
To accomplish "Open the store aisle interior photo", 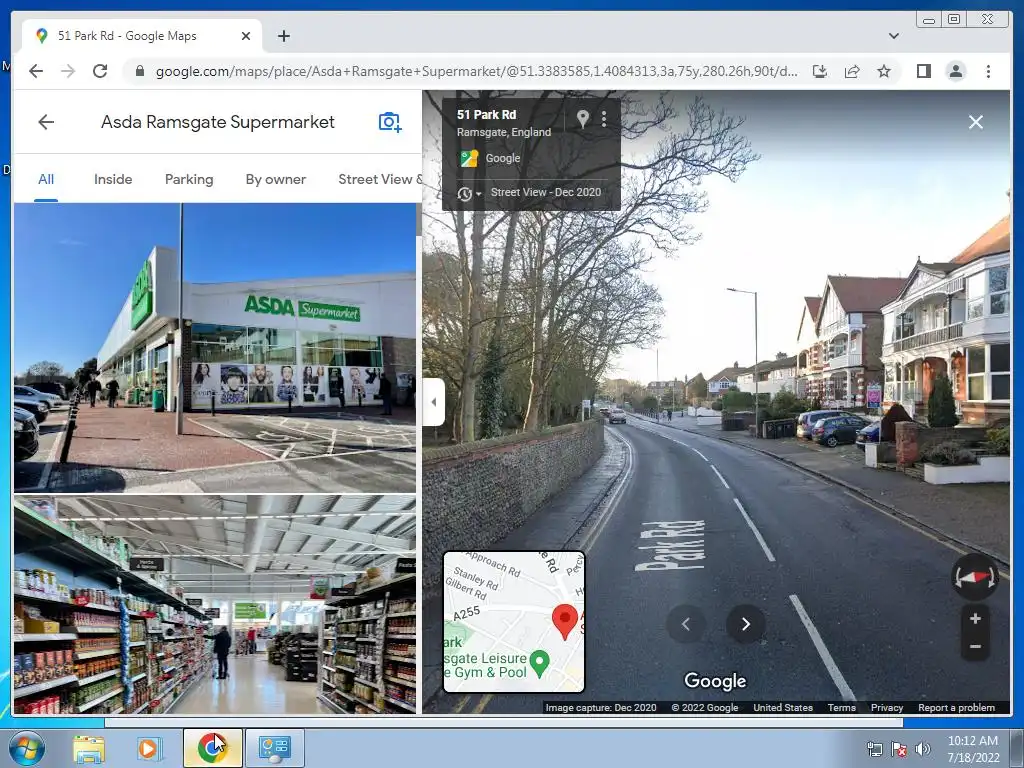I will (215, 604).
